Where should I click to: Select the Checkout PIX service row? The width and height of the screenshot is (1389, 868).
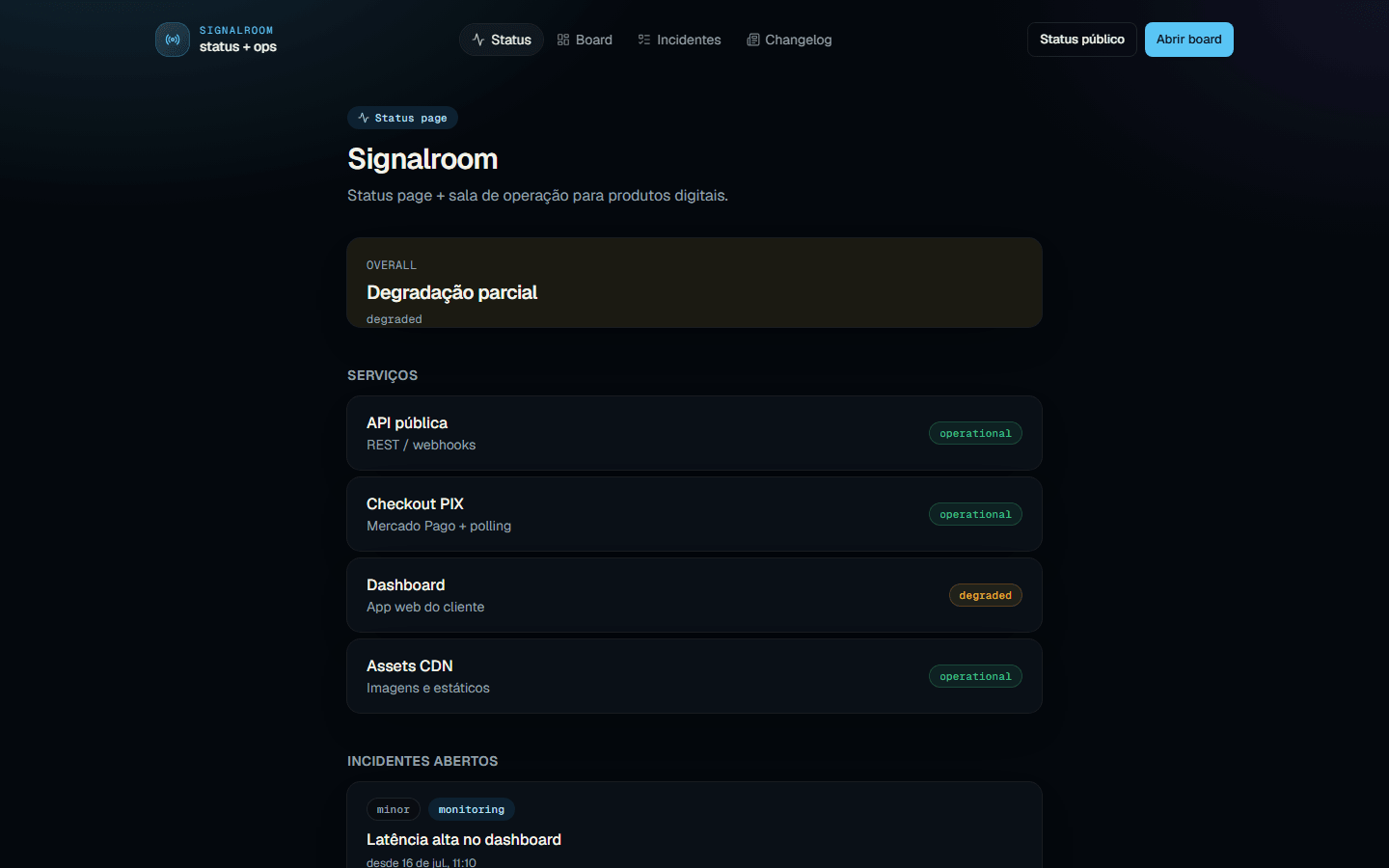coord(694,514)
